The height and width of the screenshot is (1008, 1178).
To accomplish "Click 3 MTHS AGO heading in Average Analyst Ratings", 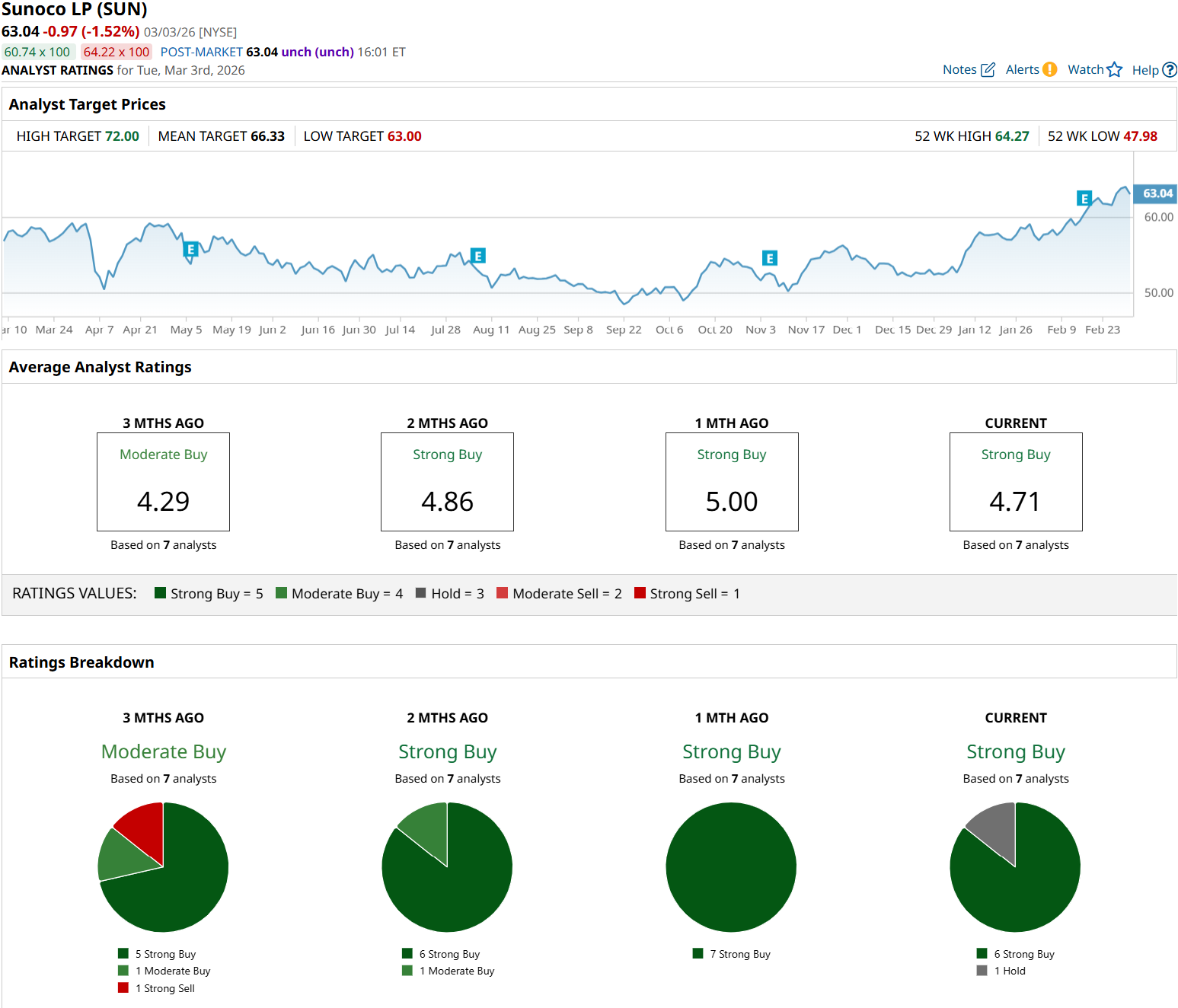I will coord(163,423).
